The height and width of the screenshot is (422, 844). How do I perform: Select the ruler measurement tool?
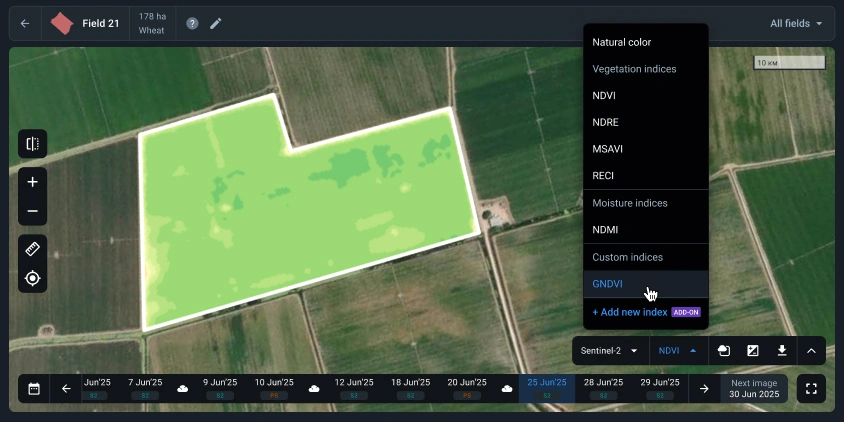point(32,249)
